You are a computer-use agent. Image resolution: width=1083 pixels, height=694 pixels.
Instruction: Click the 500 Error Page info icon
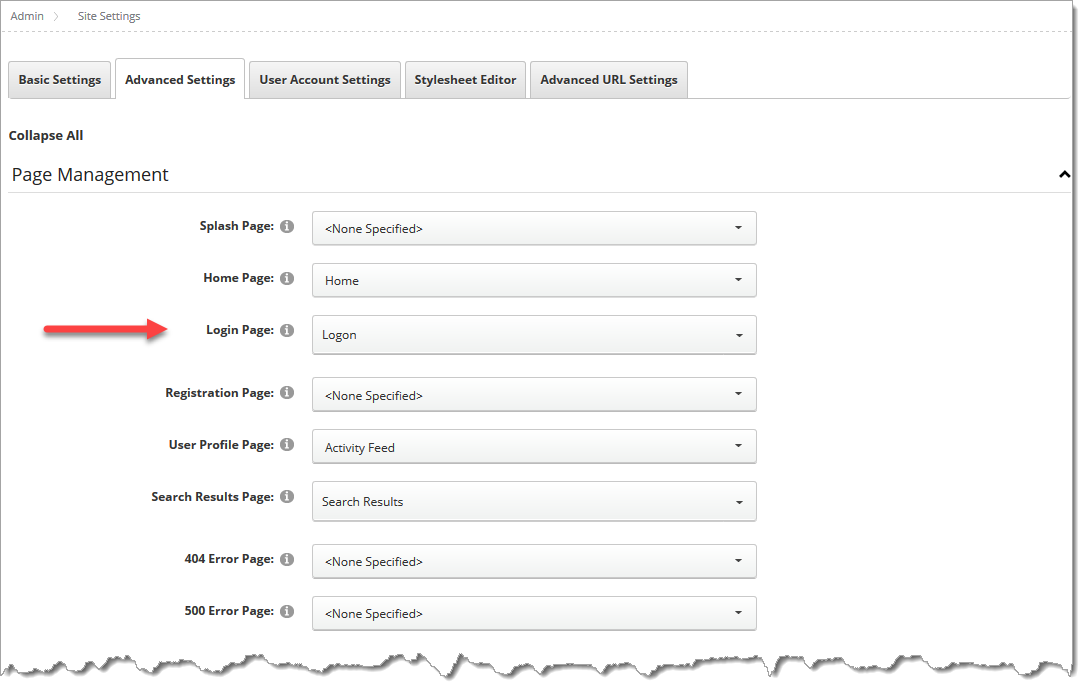(287, 610)
